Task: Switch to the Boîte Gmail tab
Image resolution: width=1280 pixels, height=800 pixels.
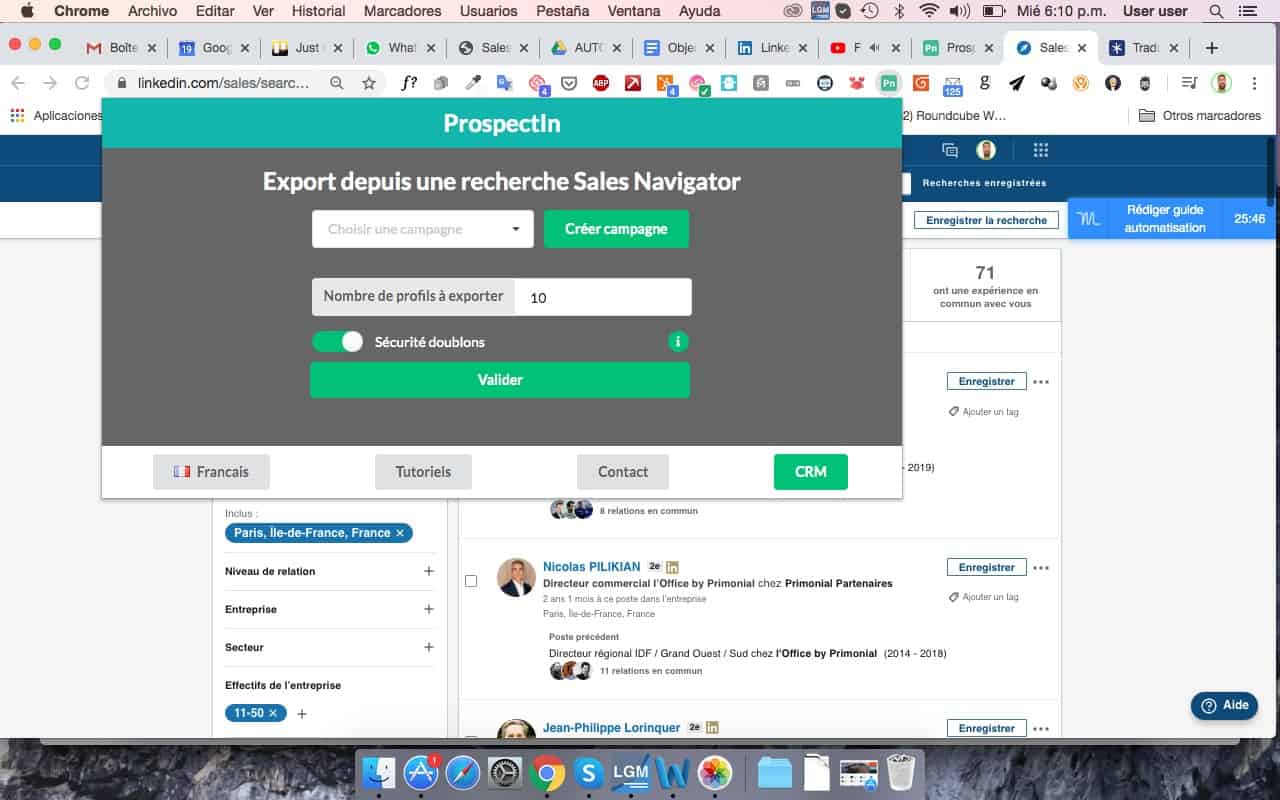Action: pyautogui.click(x=120, y=47)
